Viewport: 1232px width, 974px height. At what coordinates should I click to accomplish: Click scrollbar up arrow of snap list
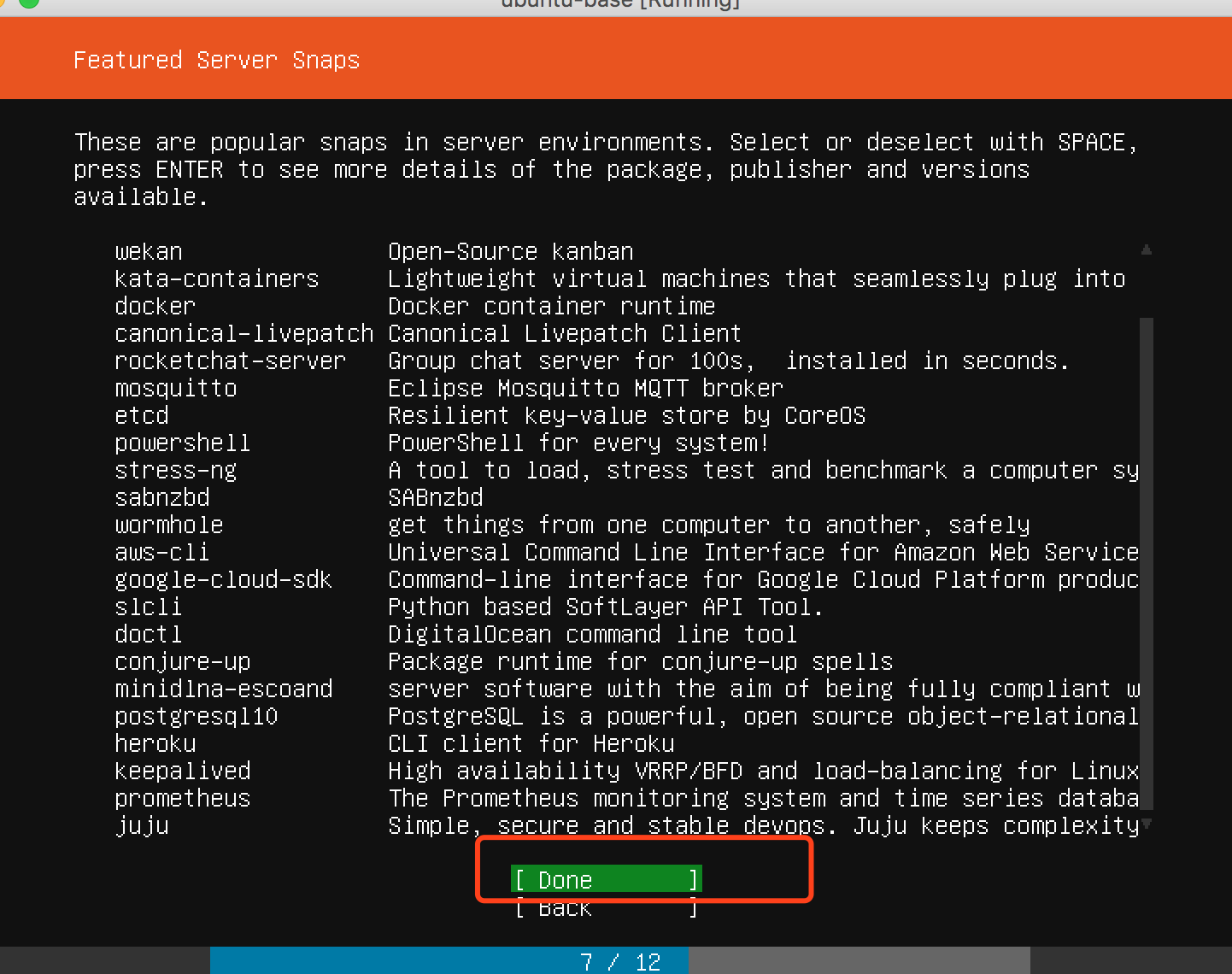click(1147, 249)
